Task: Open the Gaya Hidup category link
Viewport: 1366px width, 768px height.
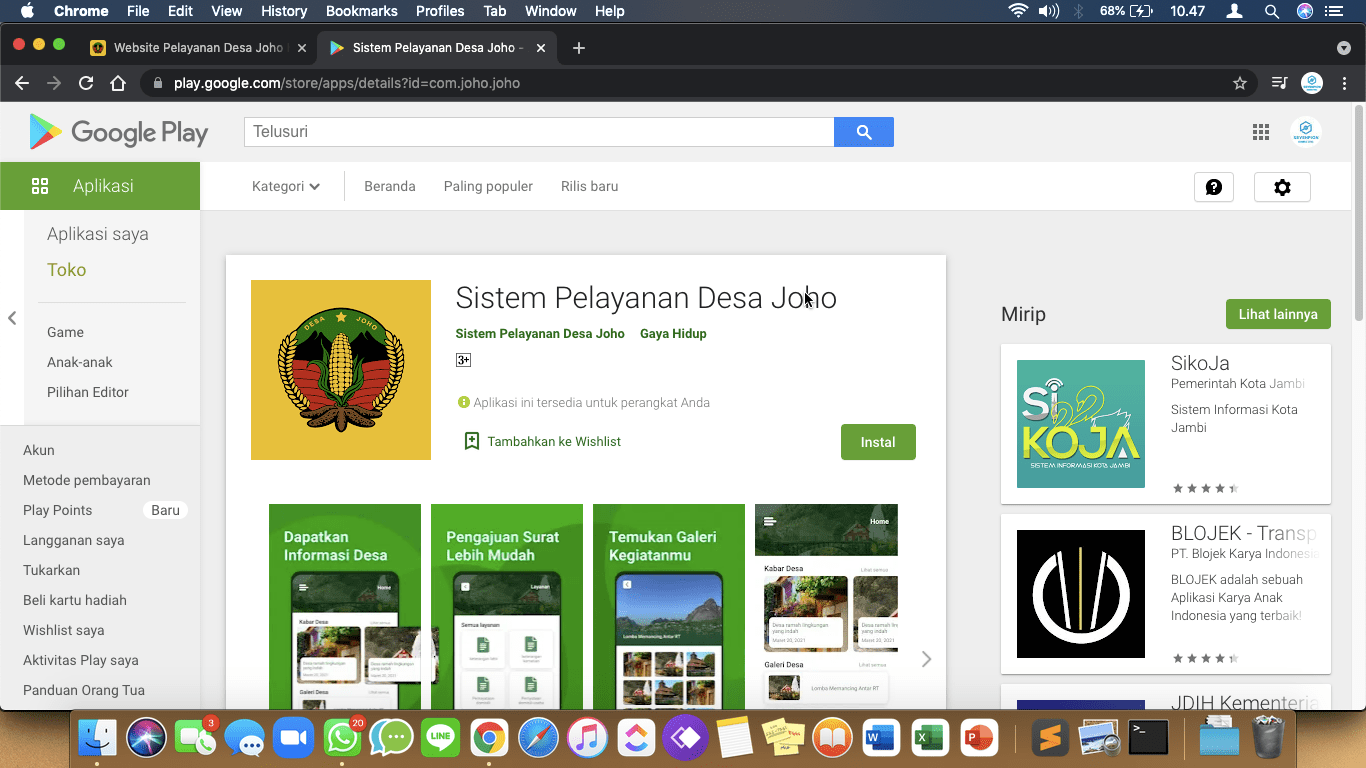Action: pyautogui.click(x=673, y=334)
